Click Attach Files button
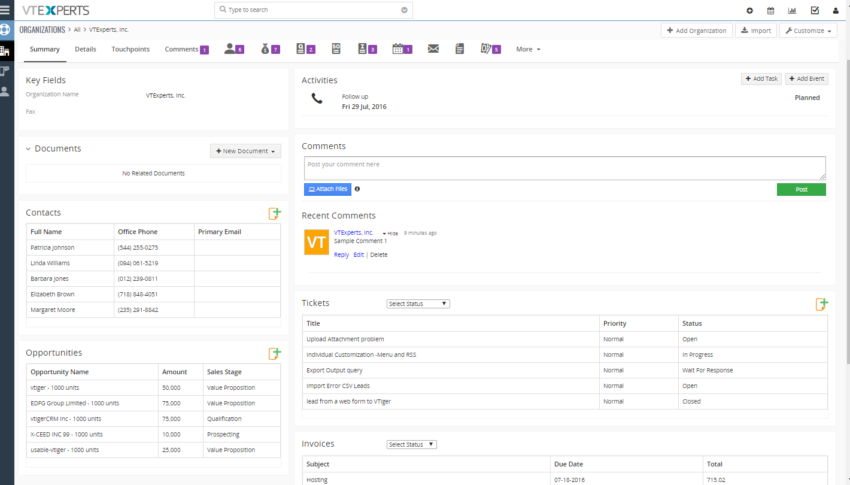 pyautogui.click(x=327, y=189)
